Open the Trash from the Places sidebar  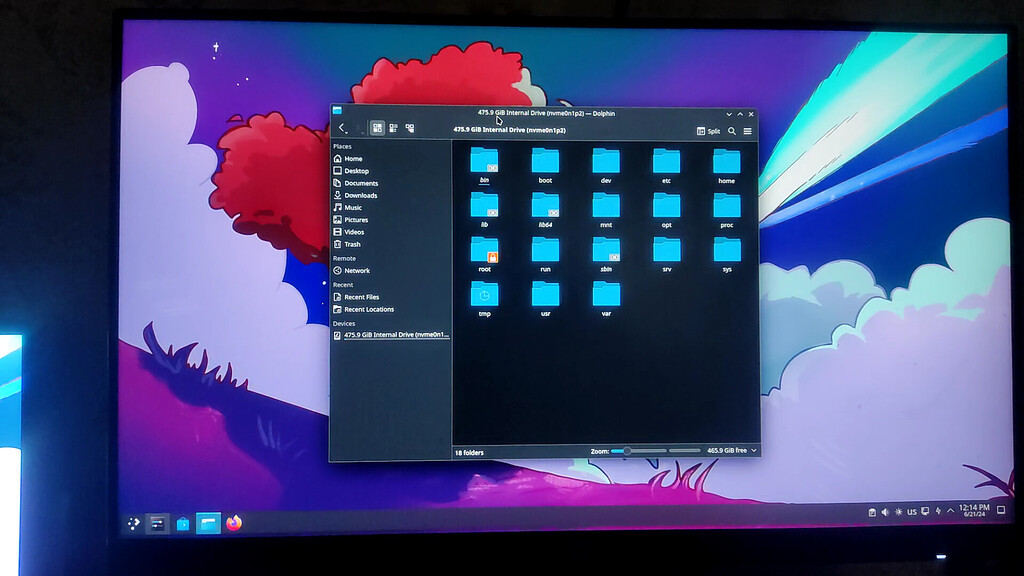tap(352, 243)
